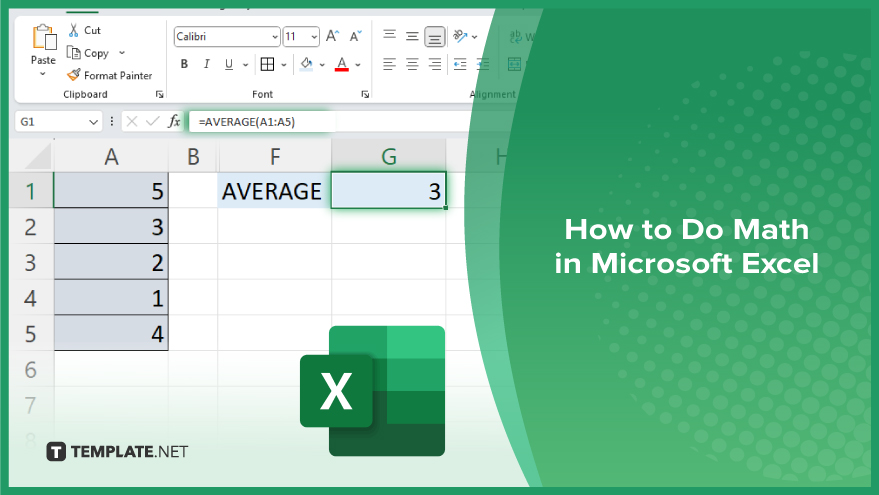The width and height of the screenshot is (879, 495).
Task: Select cell A2 containing 3
Action: pos(111,226)
